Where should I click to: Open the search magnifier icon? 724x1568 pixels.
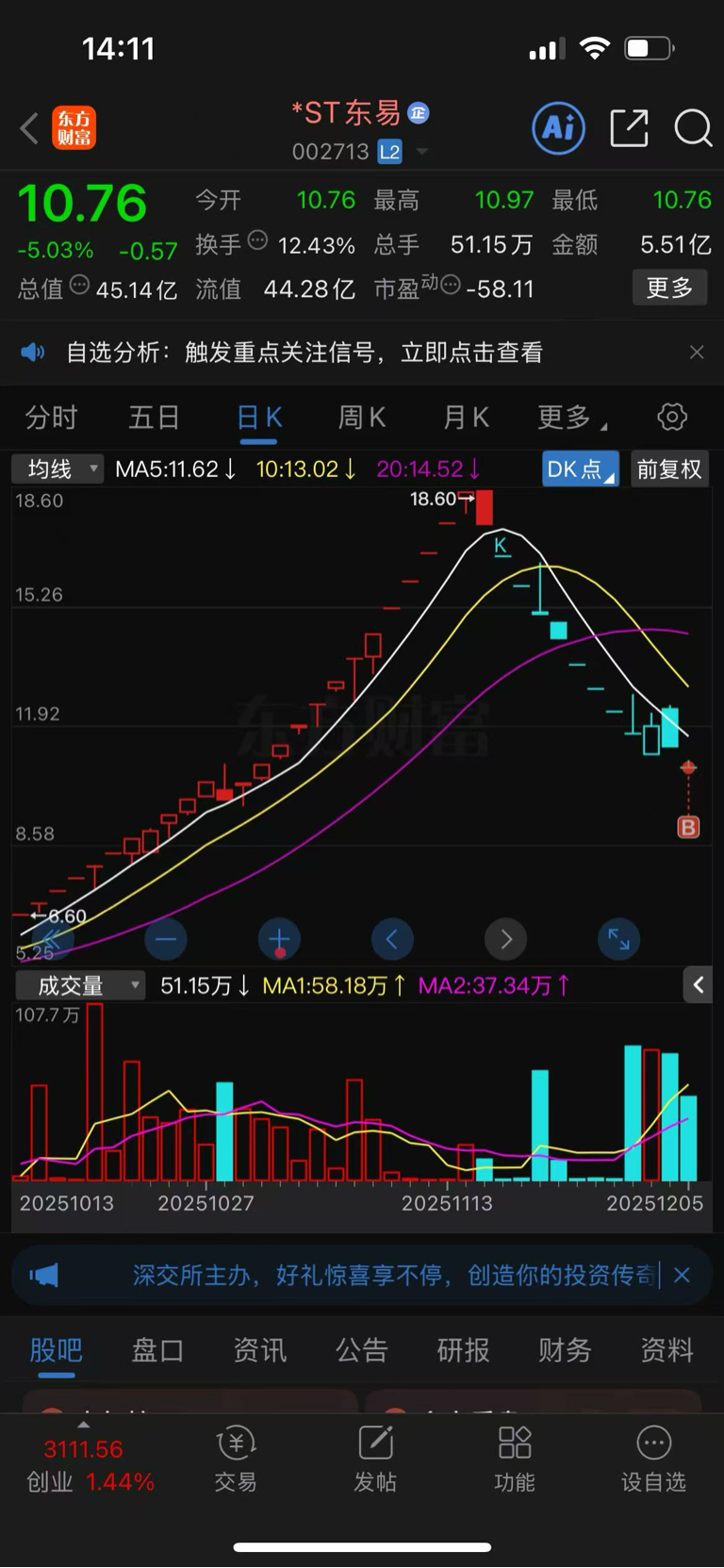click(x=693, y=128)
